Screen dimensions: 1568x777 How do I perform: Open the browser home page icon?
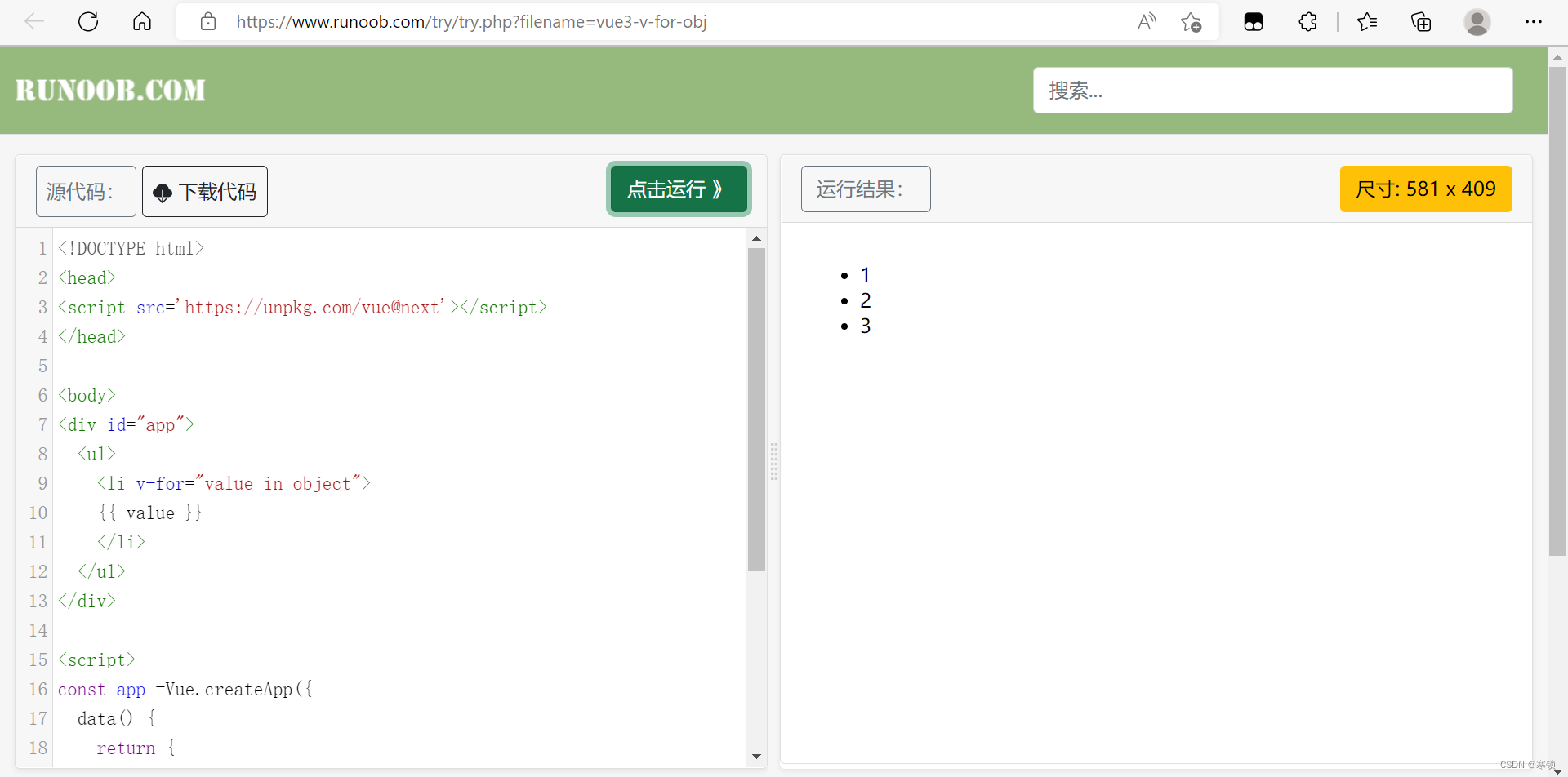tap(142, 22)
